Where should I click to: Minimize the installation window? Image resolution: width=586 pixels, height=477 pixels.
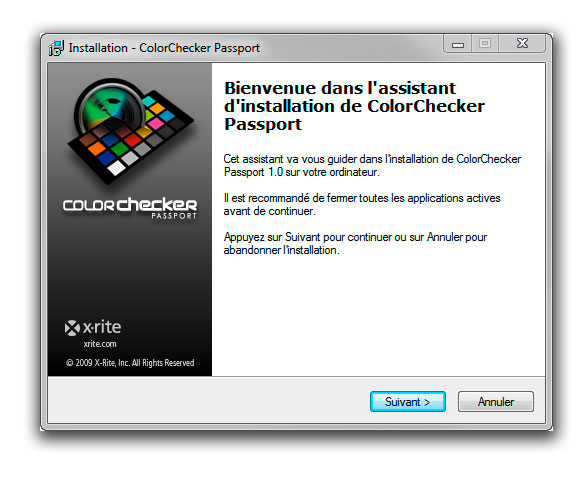coord(457,44)
